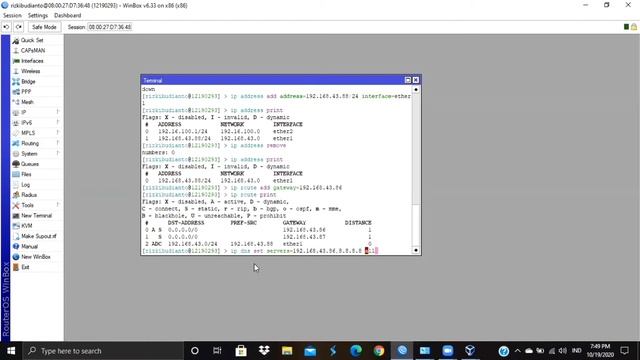The image size is (640, 360).
Task: Open Google Chrome from taskbar
Action: click(379, 351)
